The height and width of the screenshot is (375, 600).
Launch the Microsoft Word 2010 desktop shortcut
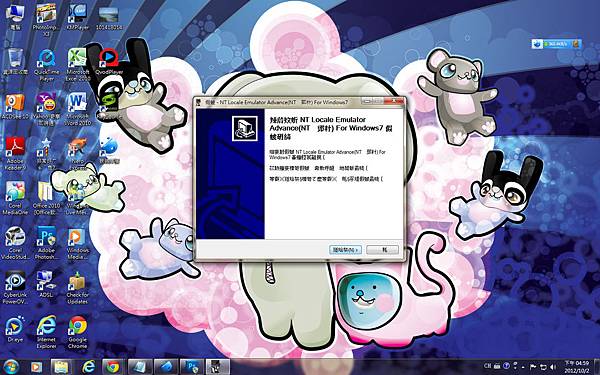[x=77, y=110]
